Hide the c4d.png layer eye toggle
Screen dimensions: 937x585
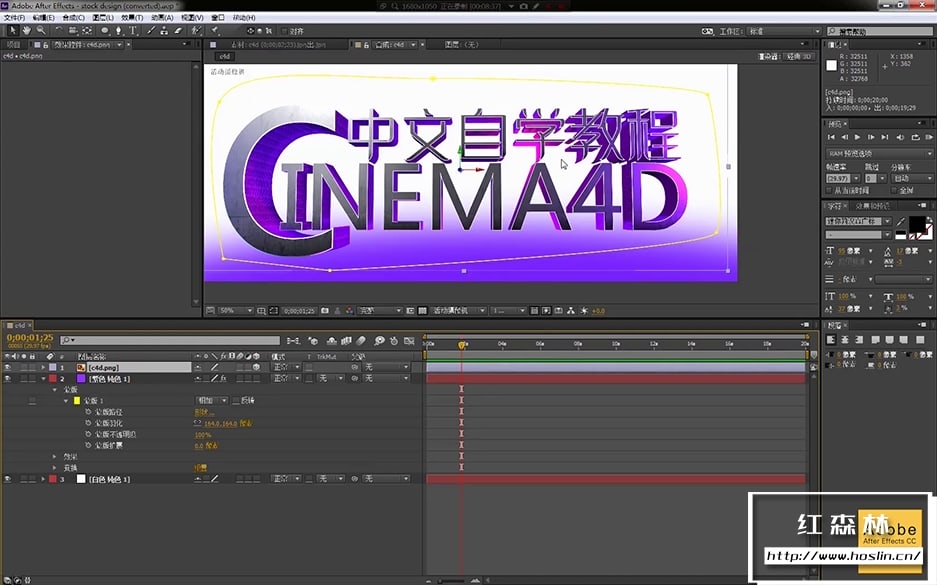[8, 367]
